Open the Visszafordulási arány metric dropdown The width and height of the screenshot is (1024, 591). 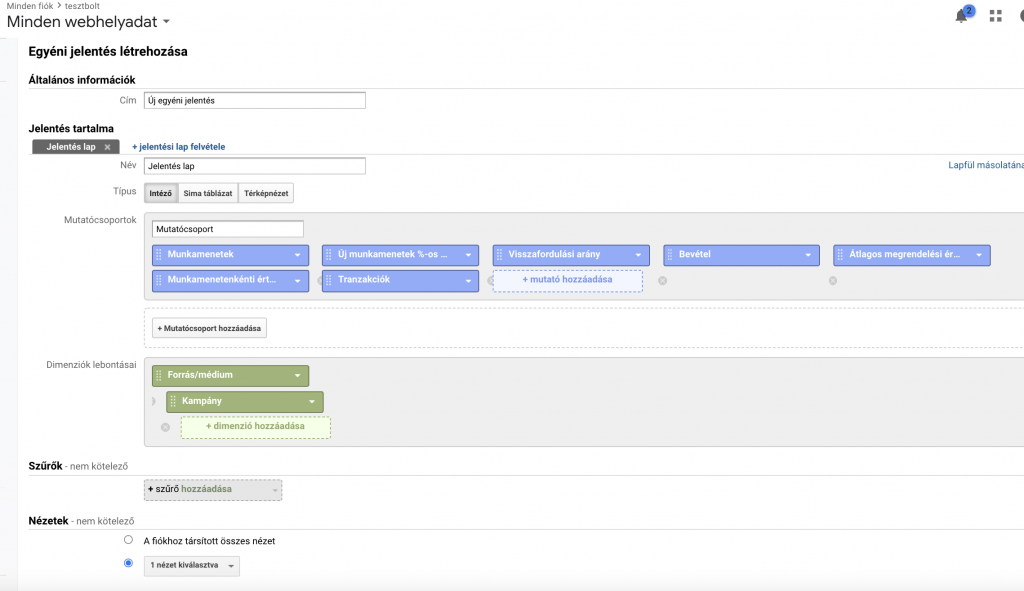point(638,255)
